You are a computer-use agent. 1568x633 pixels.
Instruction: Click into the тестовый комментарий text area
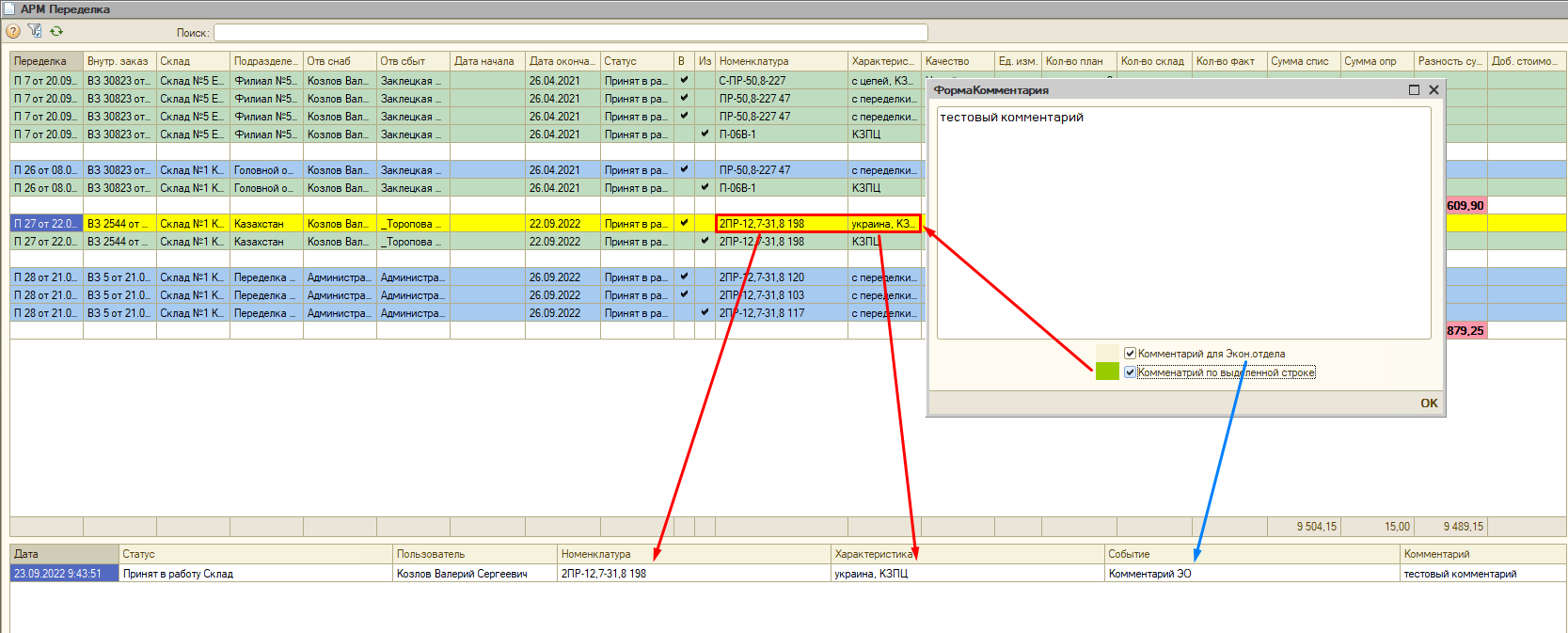[1184, 223]
